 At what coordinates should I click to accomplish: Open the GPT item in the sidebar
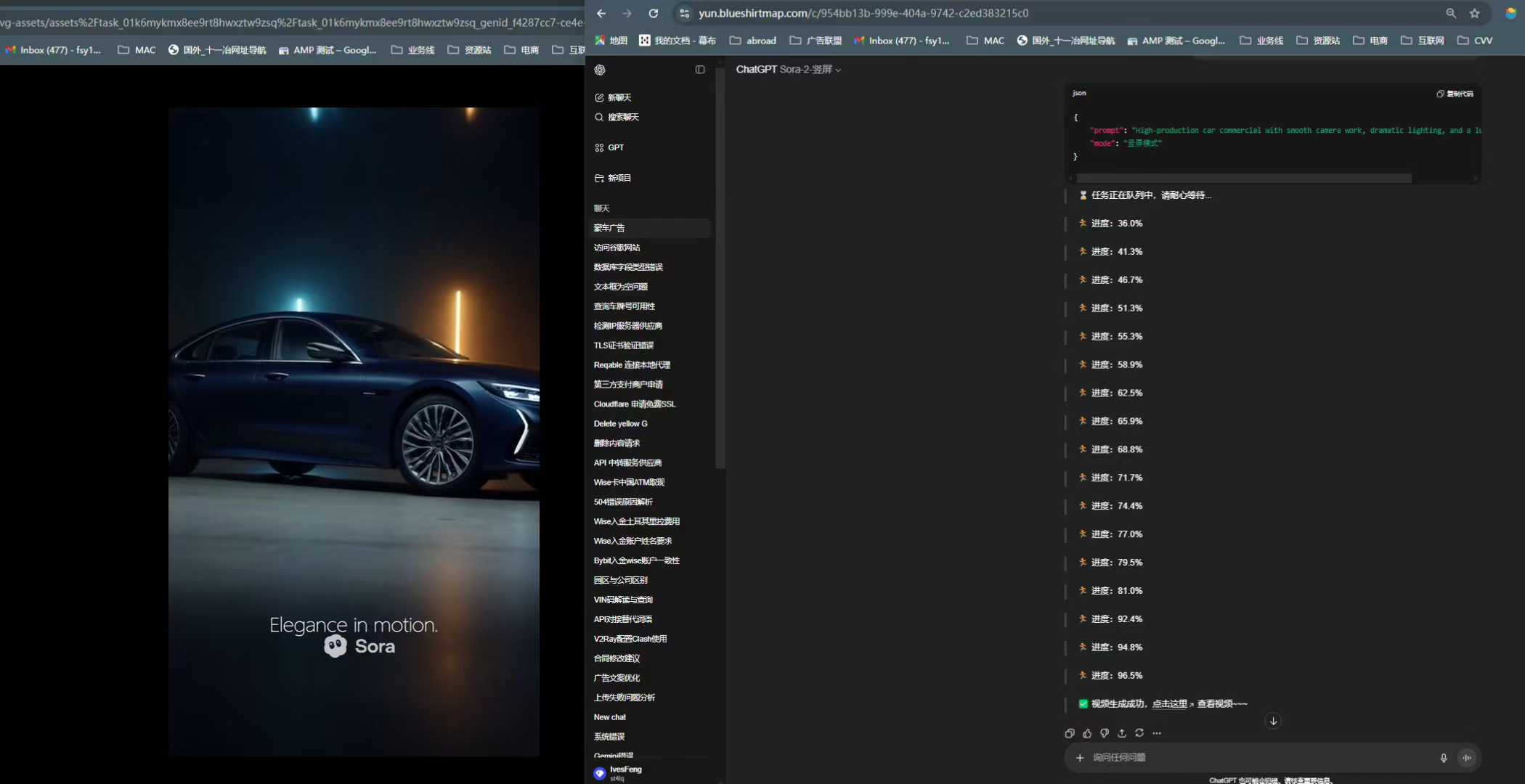pyautogui.click(x=609, y=147)
